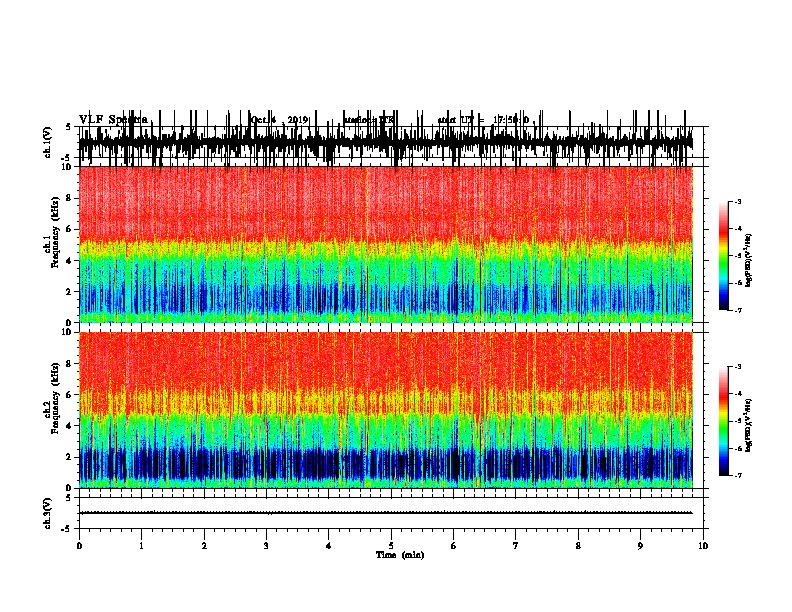Click time axis tick label '9'
The width and height of the screenshot is (792, 612).
[640, 546]
